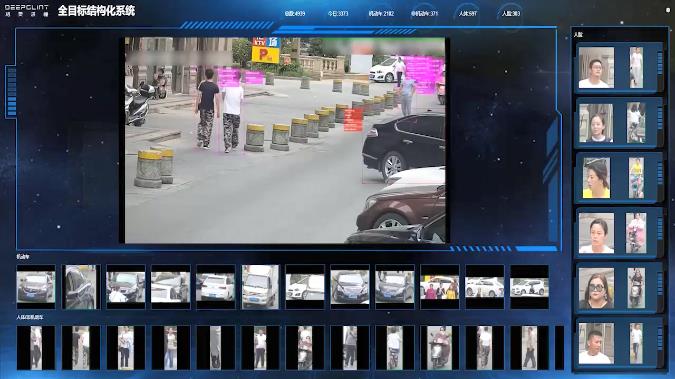
Task: Select the 人脸:383 counter
Action: pos(511,14)
